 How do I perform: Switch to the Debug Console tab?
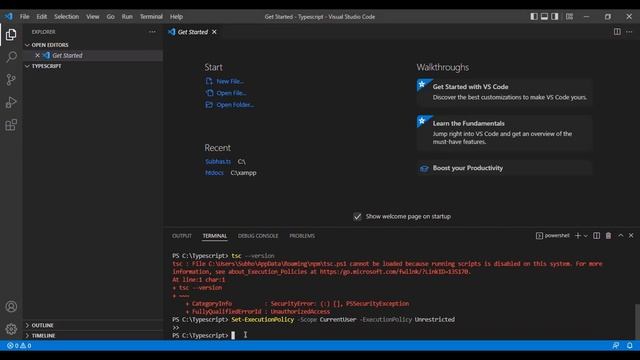point(258,236)
